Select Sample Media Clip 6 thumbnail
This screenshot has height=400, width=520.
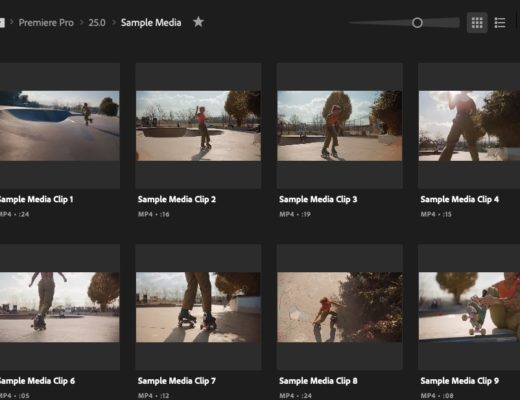tap(59, 307)
